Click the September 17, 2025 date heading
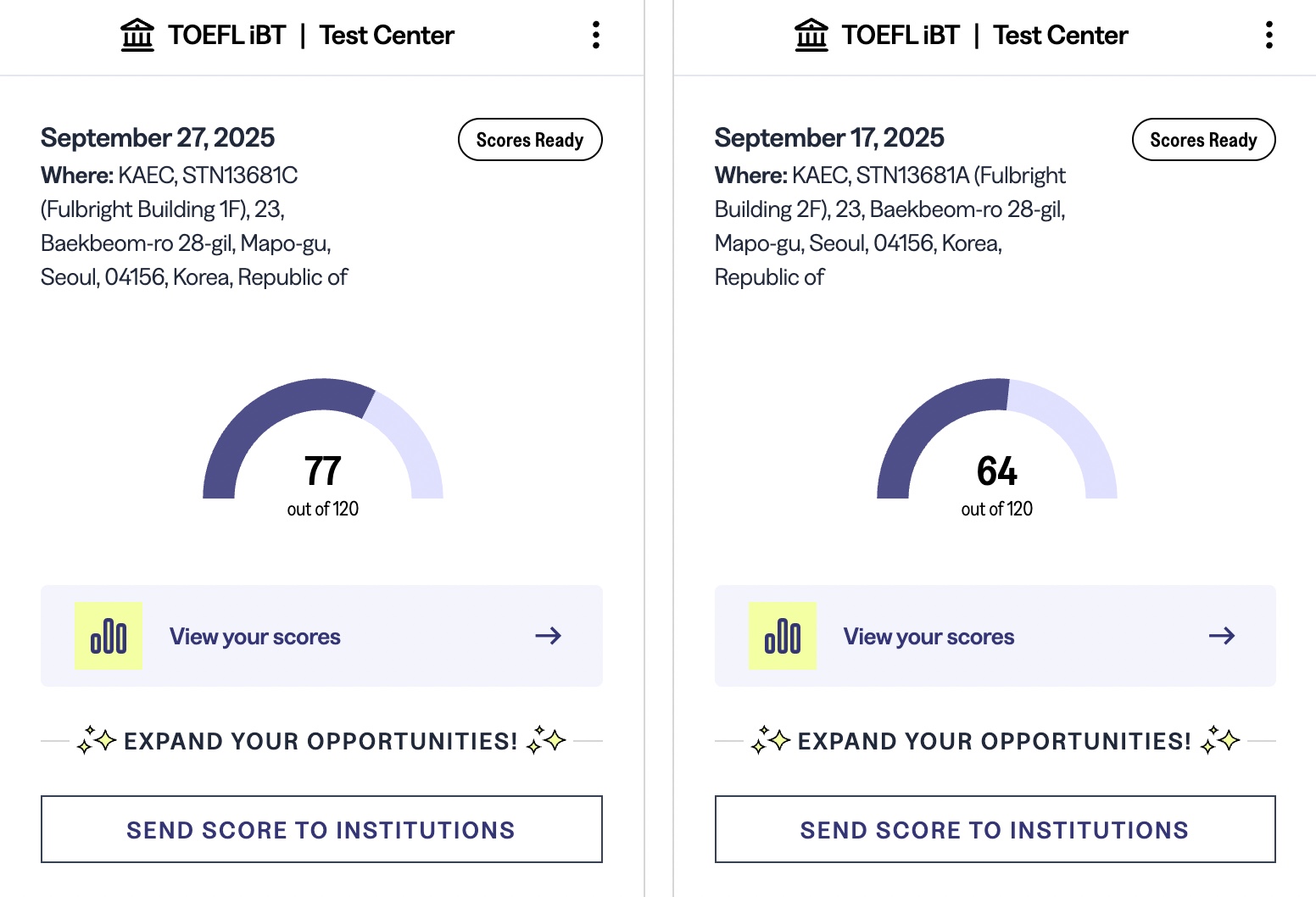 tap(829, 137)
